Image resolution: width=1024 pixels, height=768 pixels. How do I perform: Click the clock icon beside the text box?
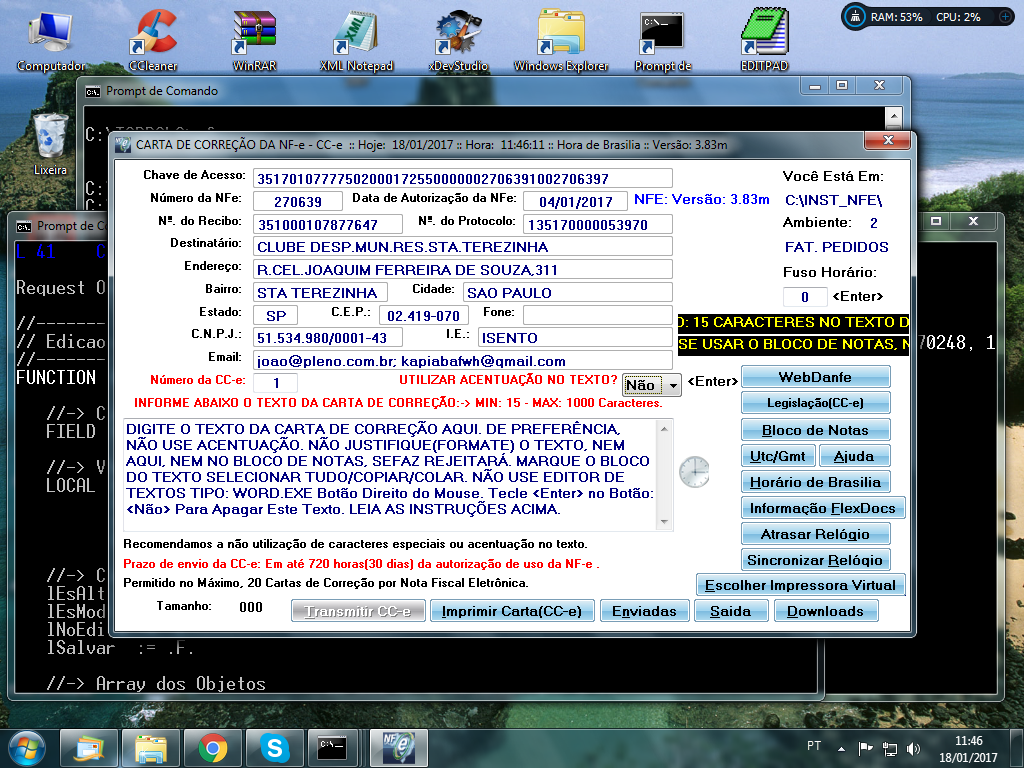coord(693,470)
